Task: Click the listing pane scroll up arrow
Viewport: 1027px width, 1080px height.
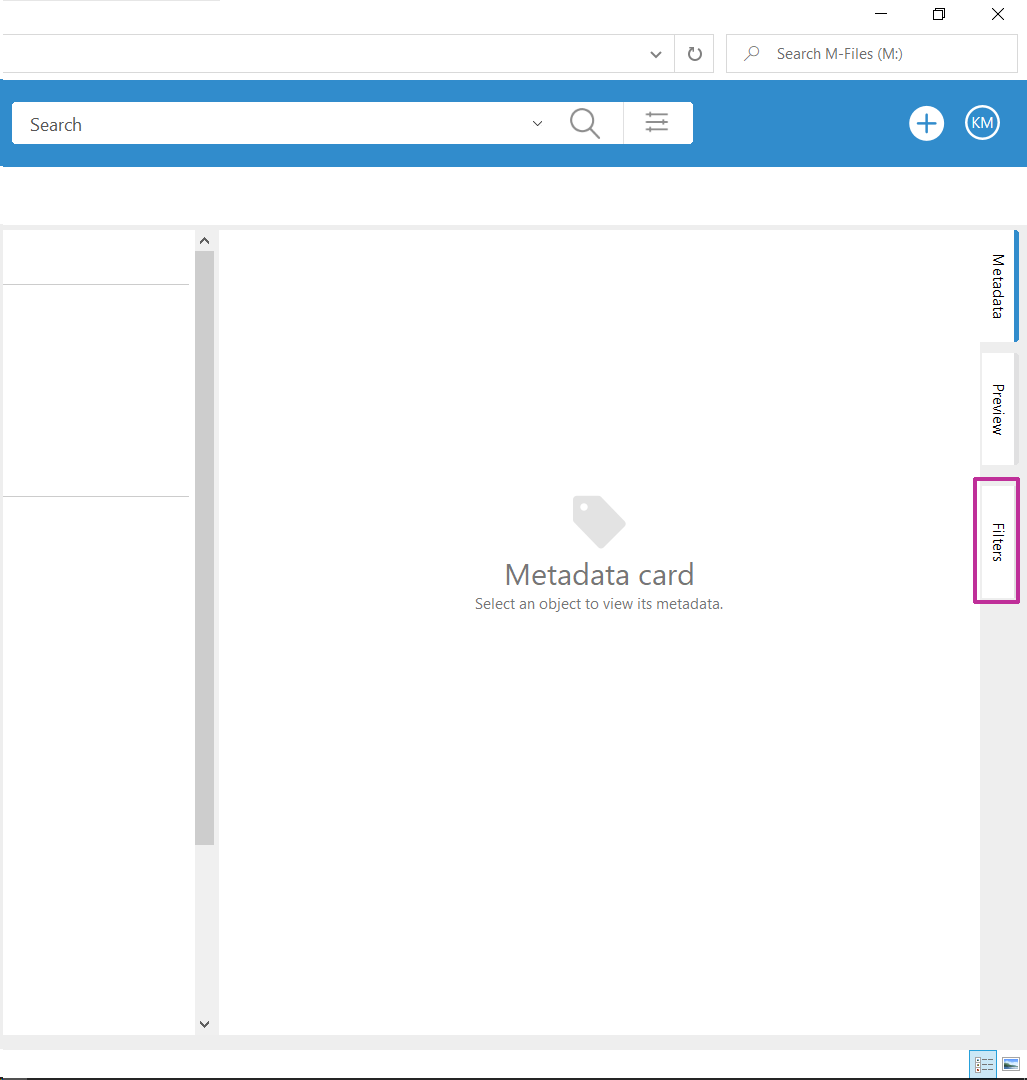Action: [x=205, y=241]
